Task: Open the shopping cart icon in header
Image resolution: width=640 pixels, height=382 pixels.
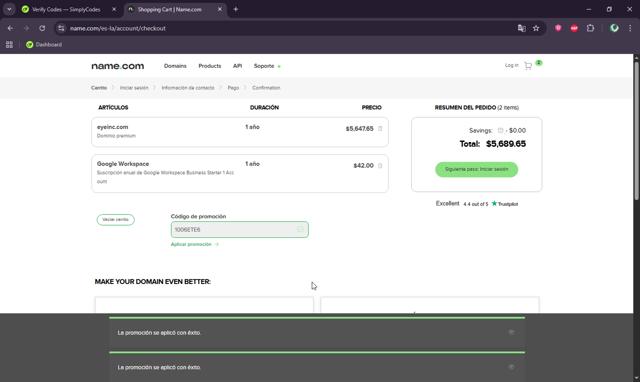Action: point(528,66)
